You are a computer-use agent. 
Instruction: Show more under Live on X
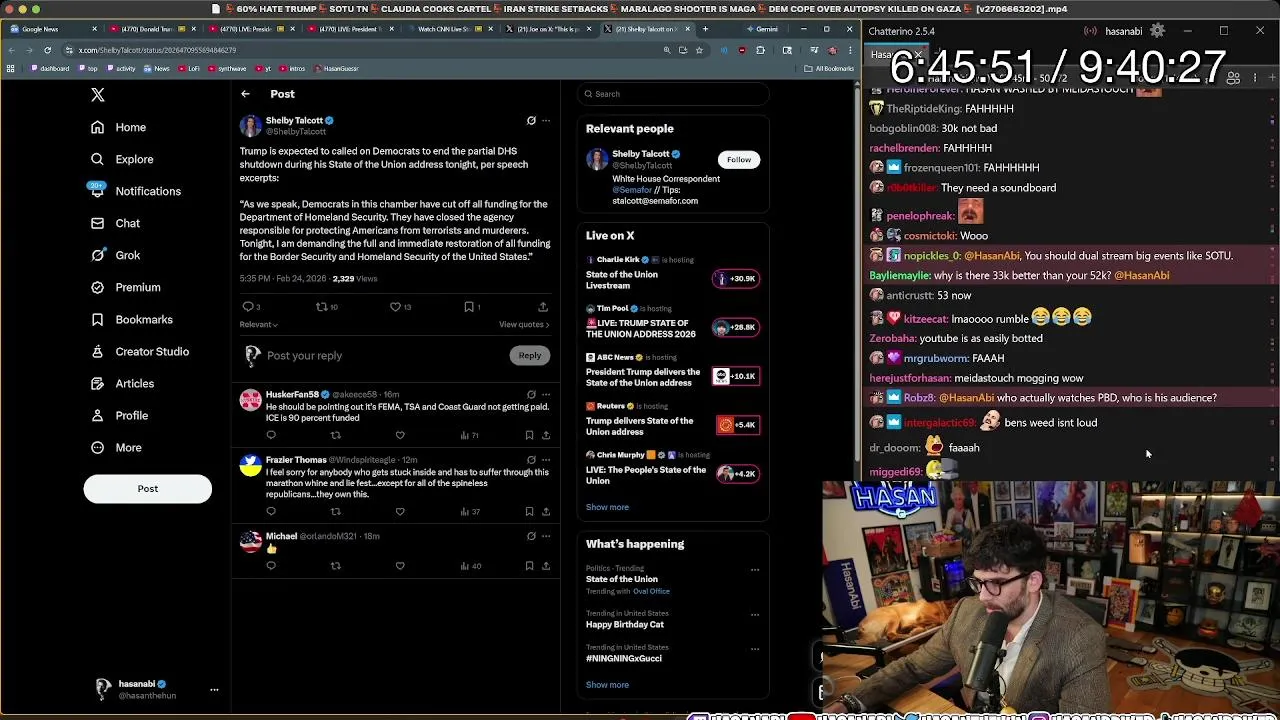tap(607, 507)
